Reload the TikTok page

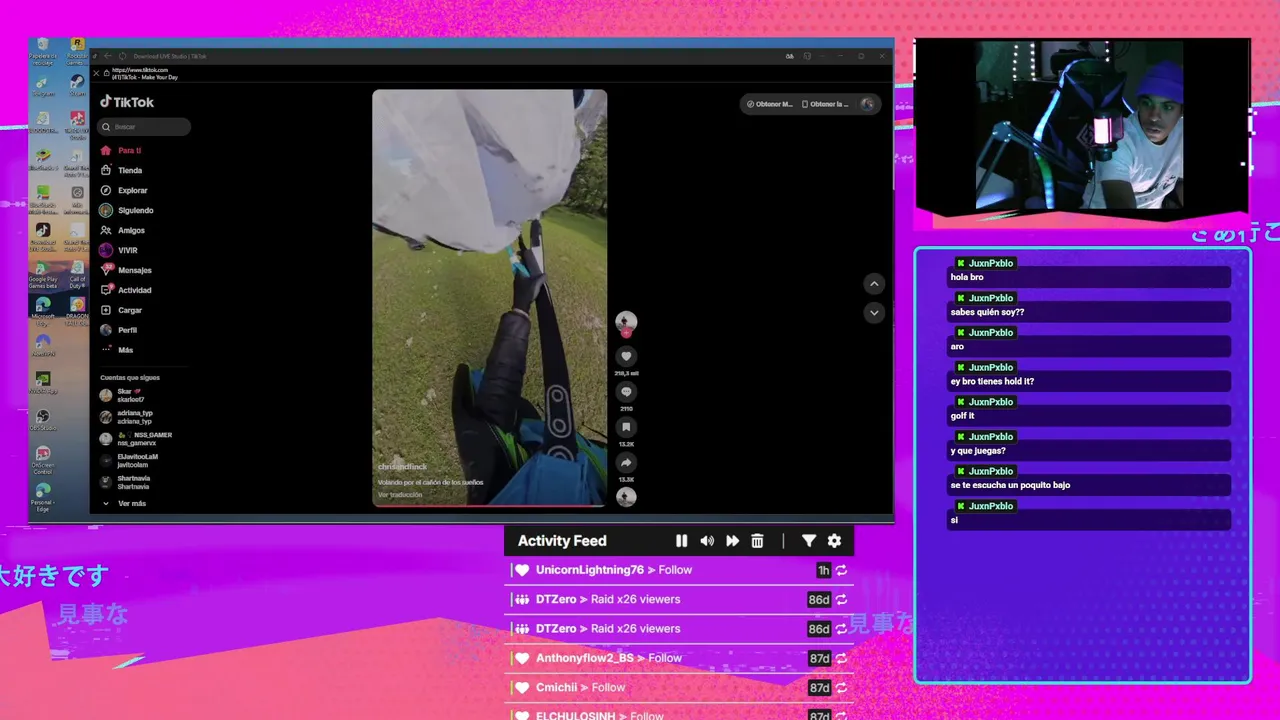click(122, 56)
